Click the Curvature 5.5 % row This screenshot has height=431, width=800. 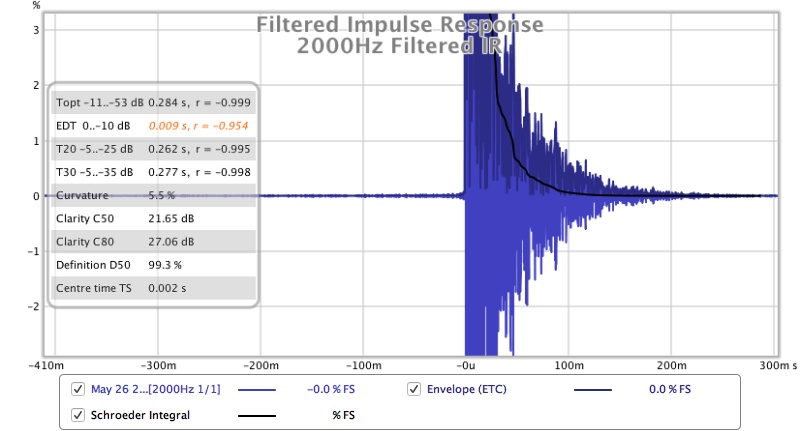(153, 195)
